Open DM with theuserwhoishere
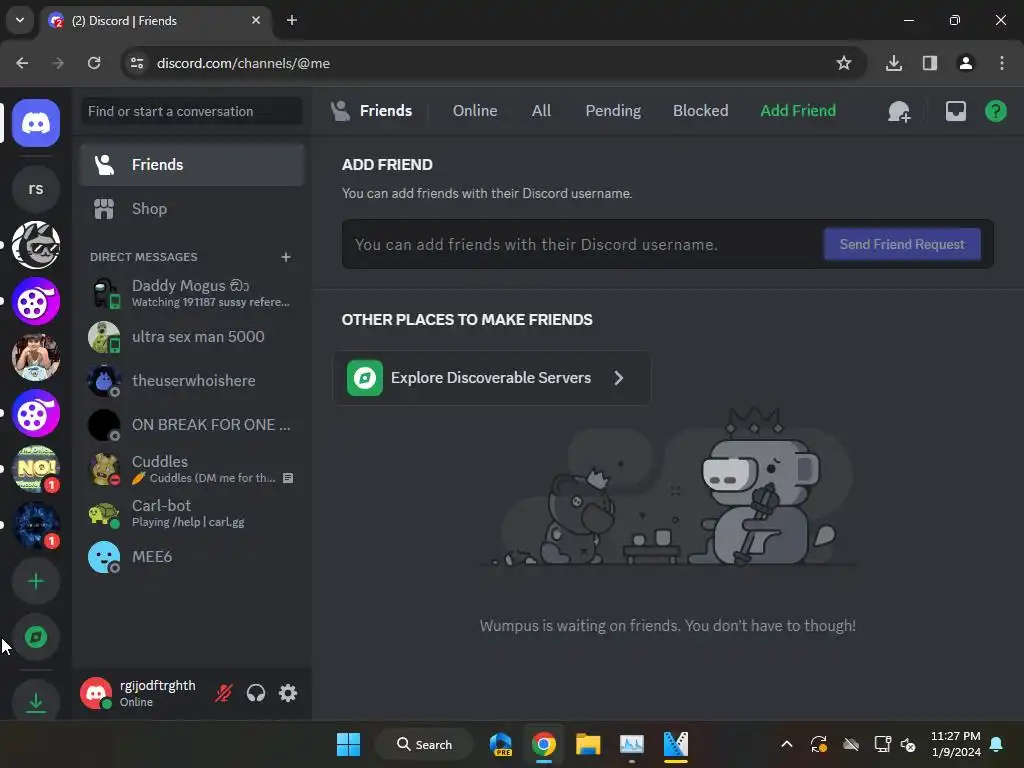The width and height of the screenshot is (1024, 768). 192,381
